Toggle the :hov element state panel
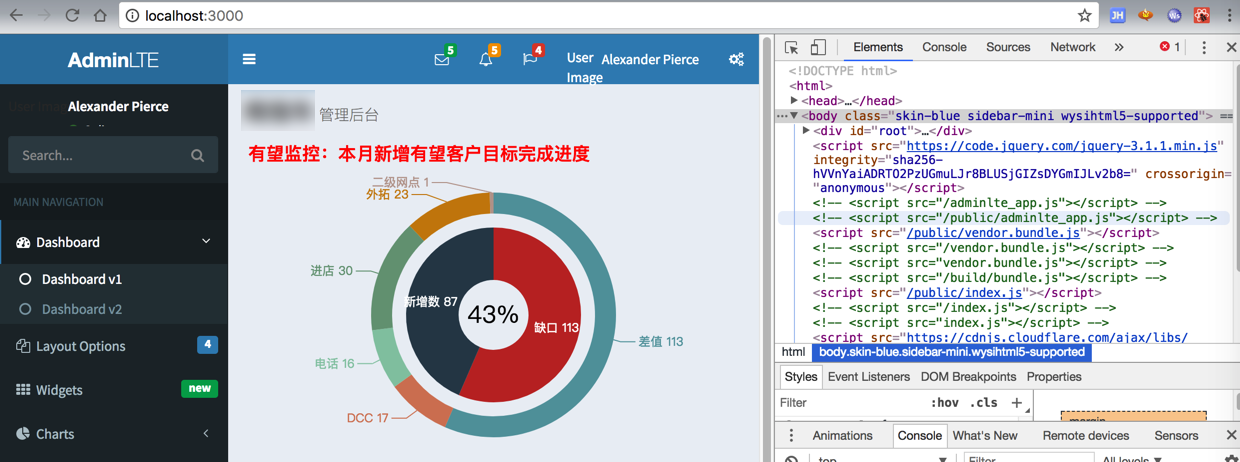This screenshot has height=462, width=1240. pos(944,402)
